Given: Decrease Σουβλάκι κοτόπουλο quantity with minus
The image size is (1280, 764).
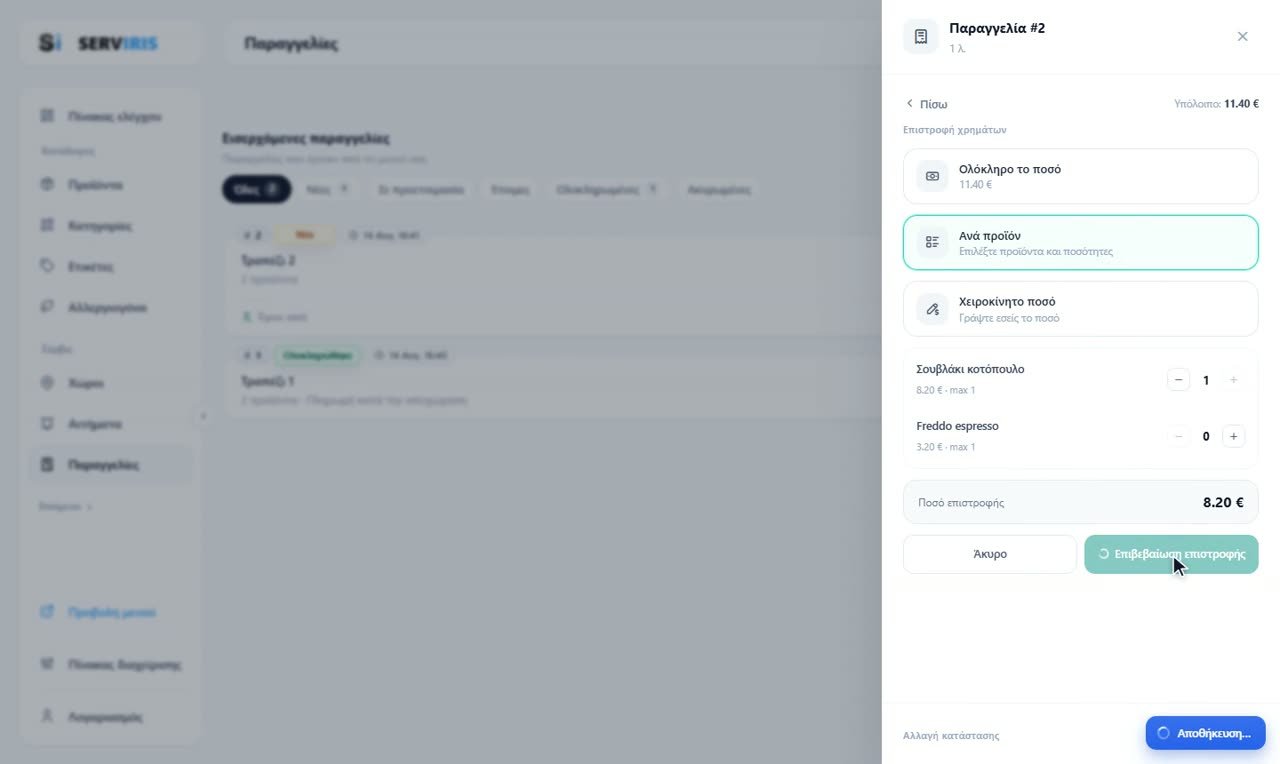Looking at the screenshot, I should point(1178,380).
